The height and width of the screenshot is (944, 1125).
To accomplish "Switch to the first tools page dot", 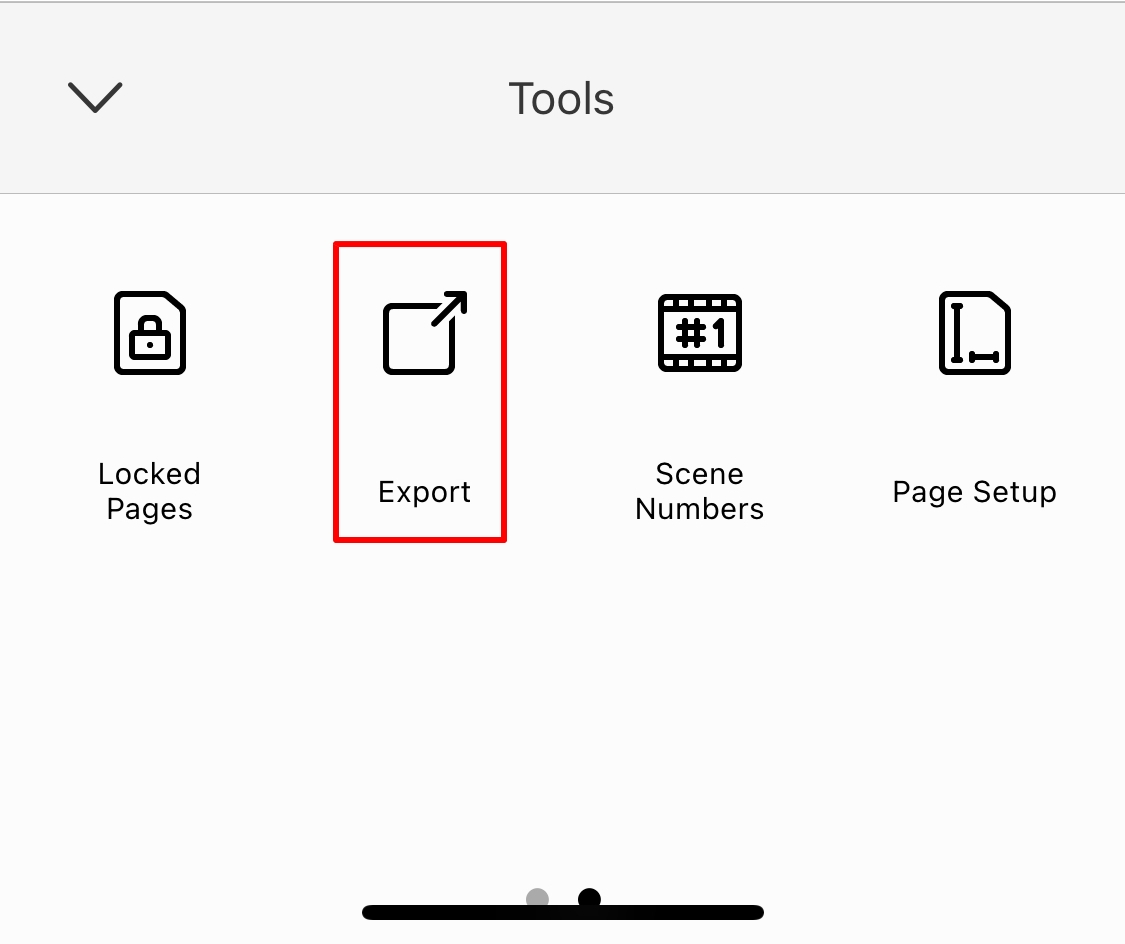I will tap(537, 897).
